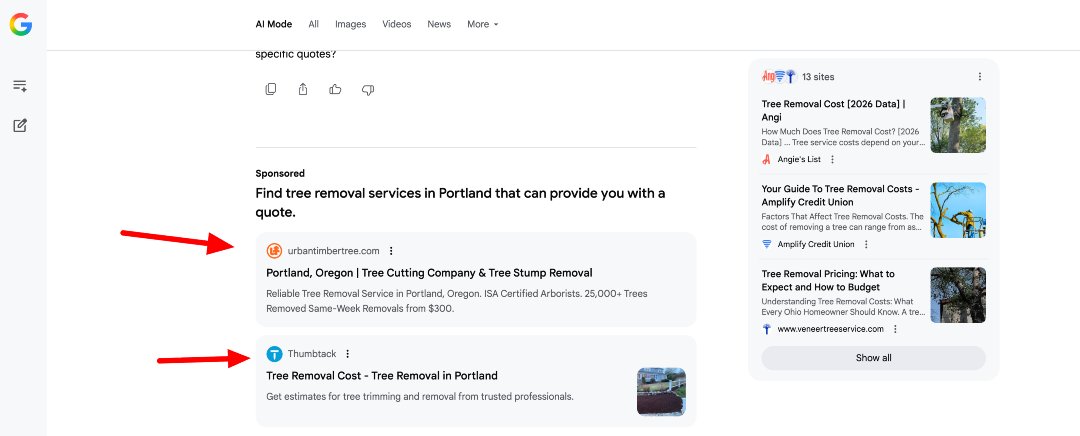1080x436 pixels.
Task: Switch to AI Mode tab
Action: 273,24
